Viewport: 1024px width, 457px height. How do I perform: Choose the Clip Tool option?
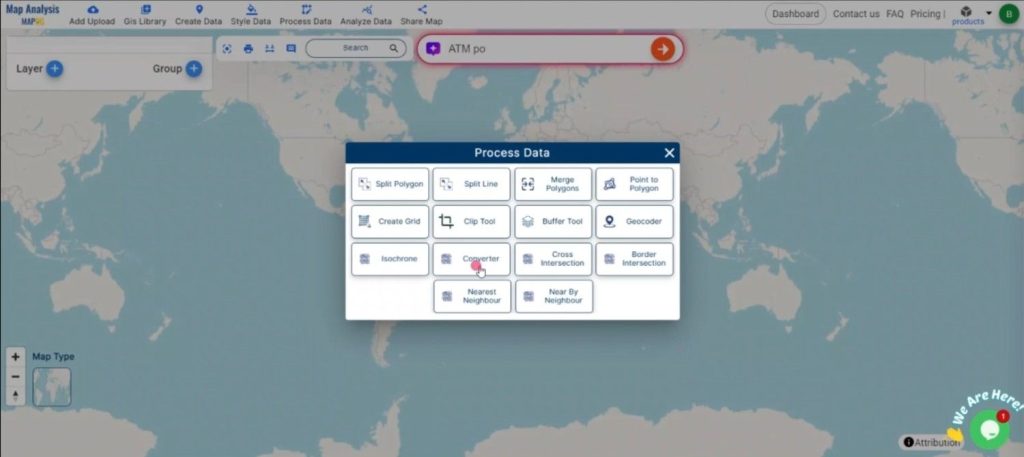471,221
